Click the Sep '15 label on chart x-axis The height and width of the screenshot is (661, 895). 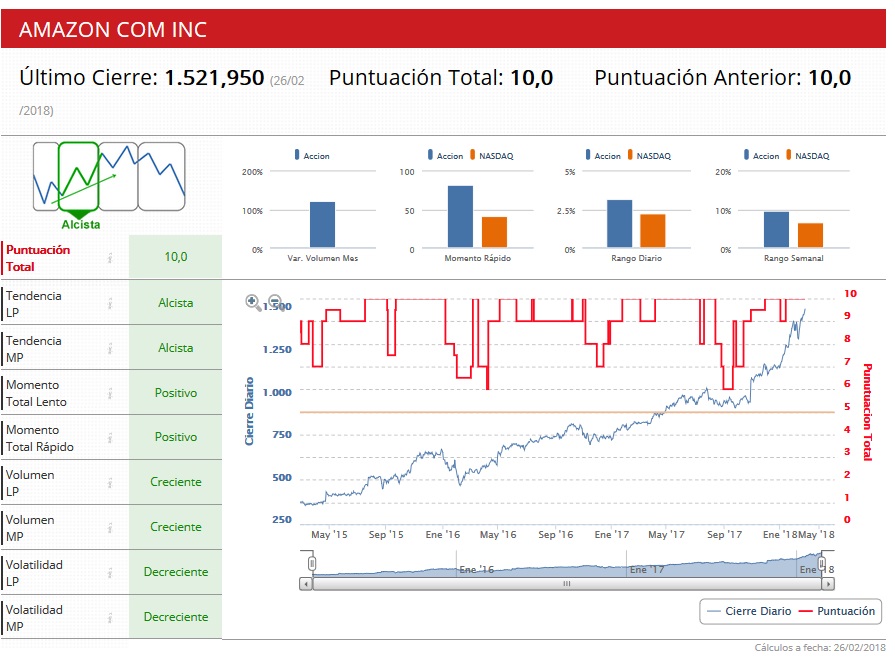(x=386, y=534)
